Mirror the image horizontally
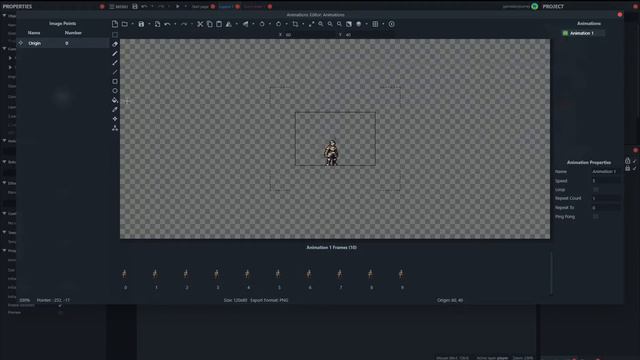The width and height of the screenshot is (640, 360). click(x=229, y=24)
